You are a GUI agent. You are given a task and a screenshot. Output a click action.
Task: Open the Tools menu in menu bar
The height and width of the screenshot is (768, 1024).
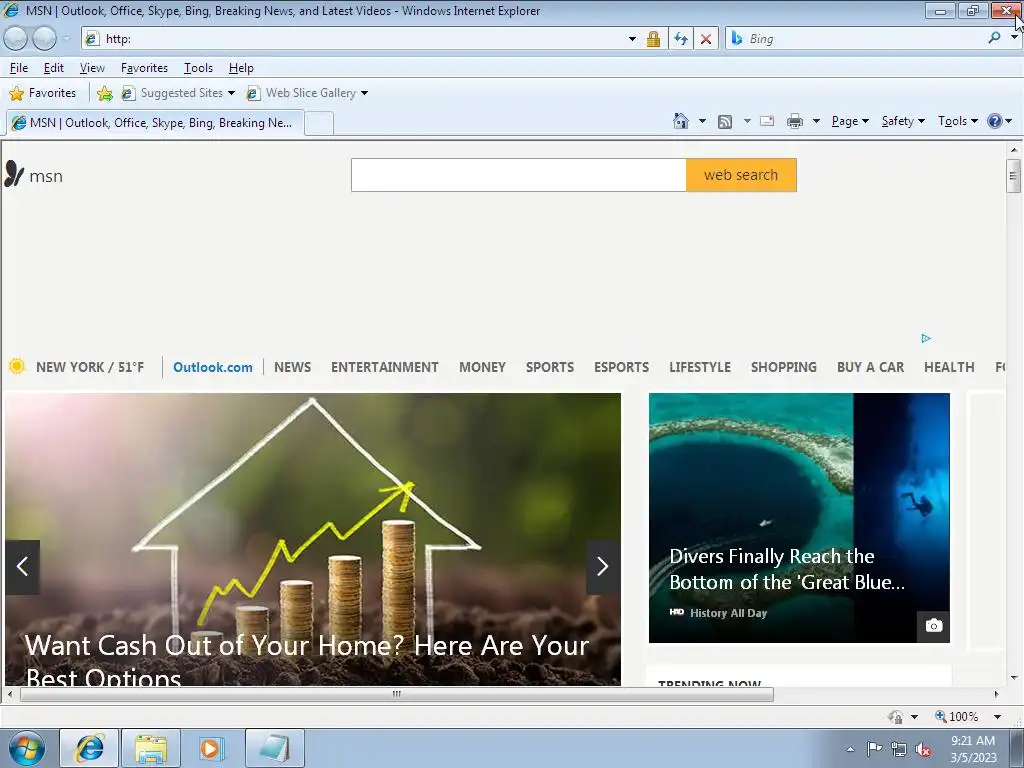tap(199, 68)
